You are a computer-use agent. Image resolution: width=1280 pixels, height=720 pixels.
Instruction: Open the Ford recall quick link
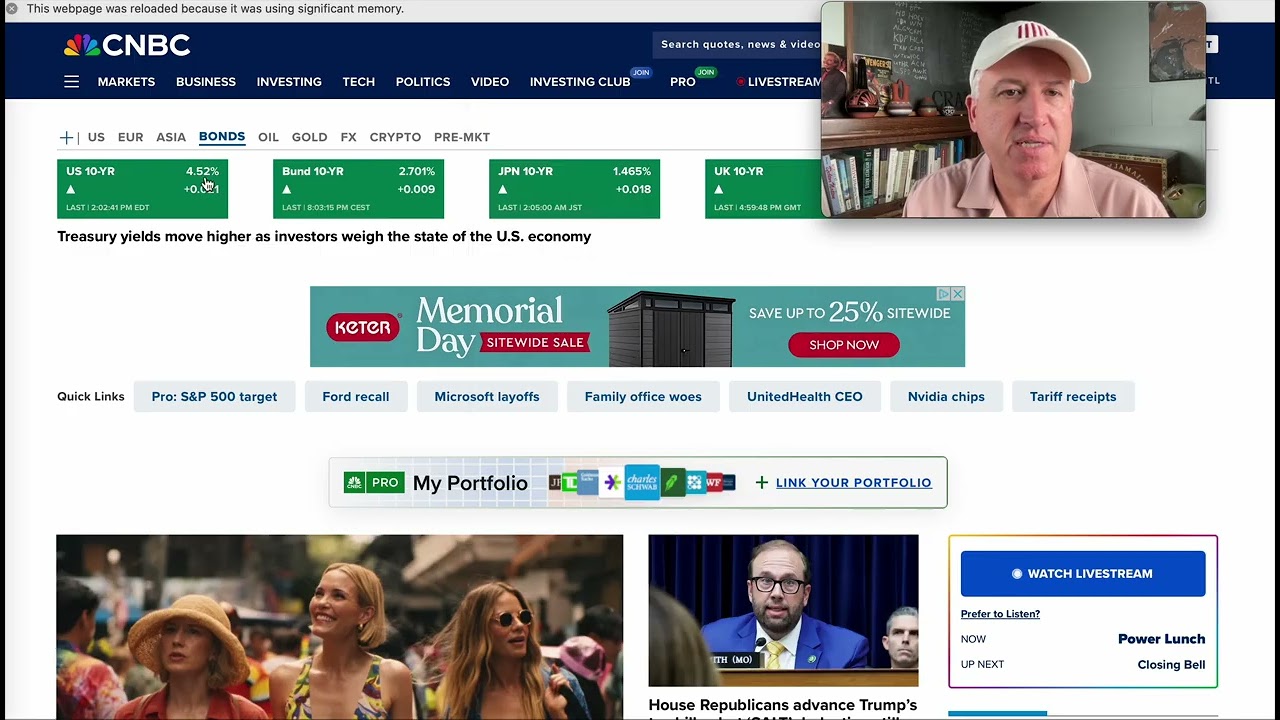pyautogui.click(x=355, y=397)
